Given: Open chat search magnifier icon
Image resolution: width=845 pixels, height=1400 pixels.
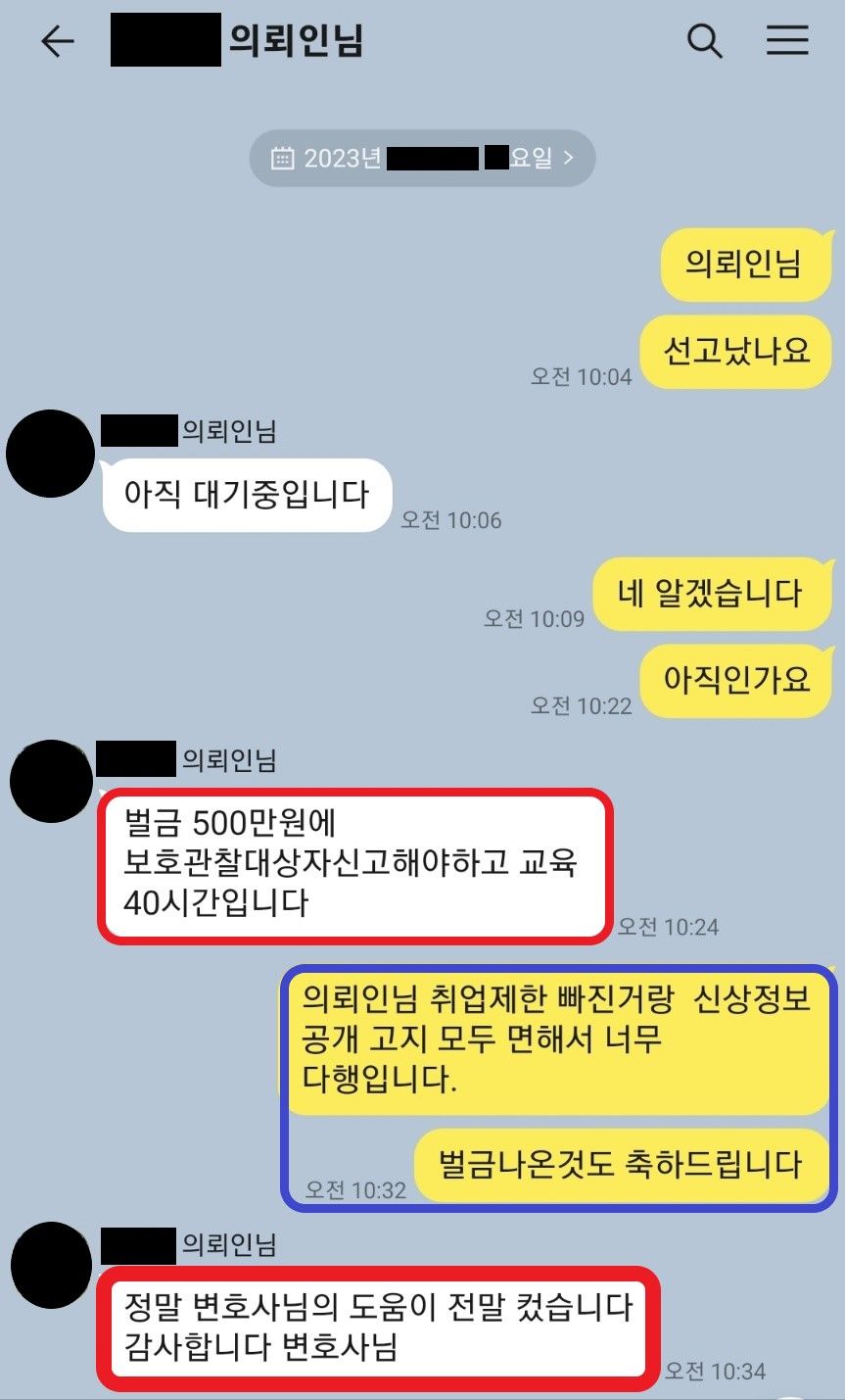Looking at the screenshot, I should [x=705, y=41].
